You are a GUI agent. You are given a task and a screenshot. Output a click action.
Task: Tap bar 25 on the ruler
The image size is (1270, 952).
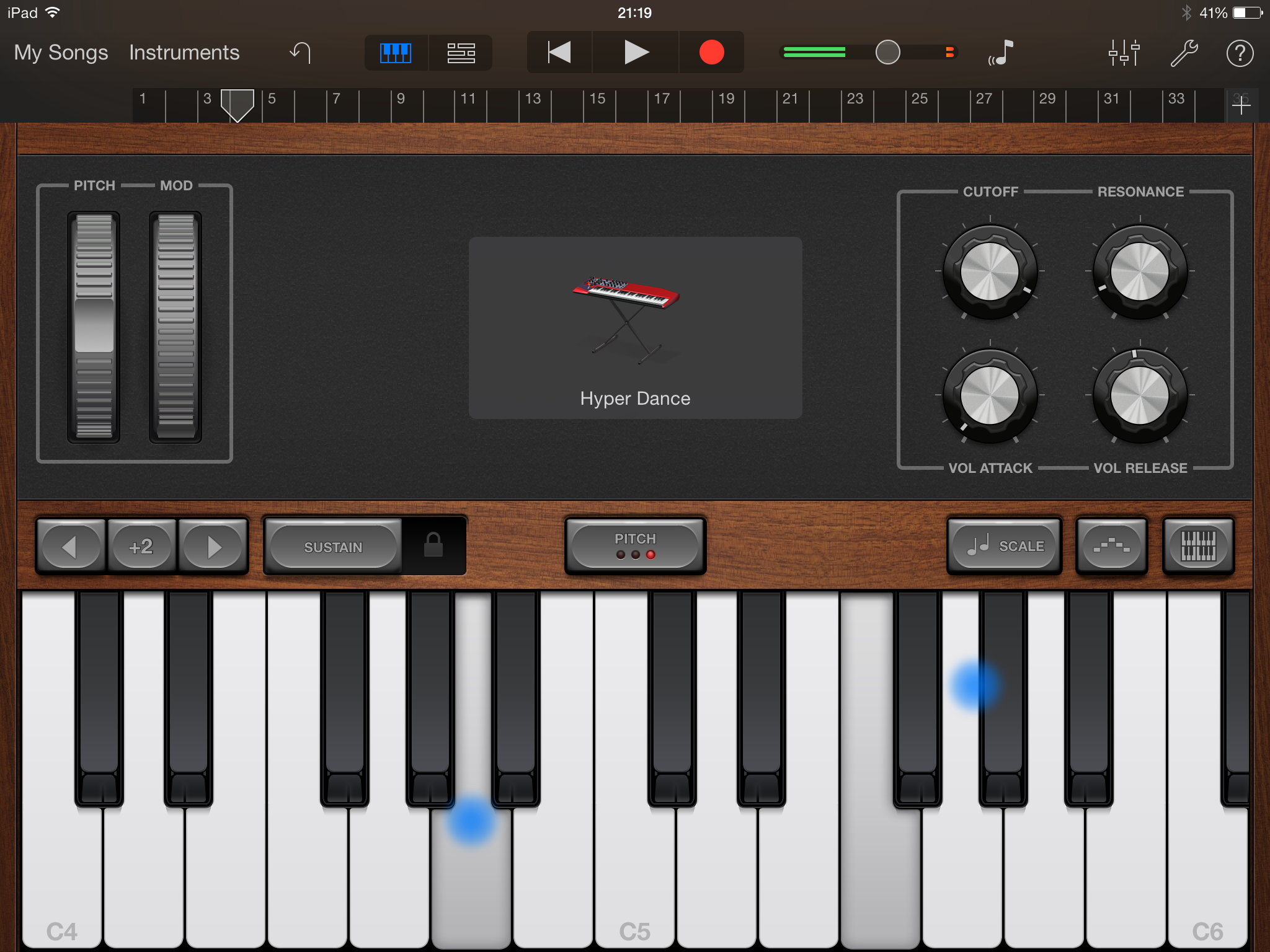pyautogui.click(x=920, y=99)
